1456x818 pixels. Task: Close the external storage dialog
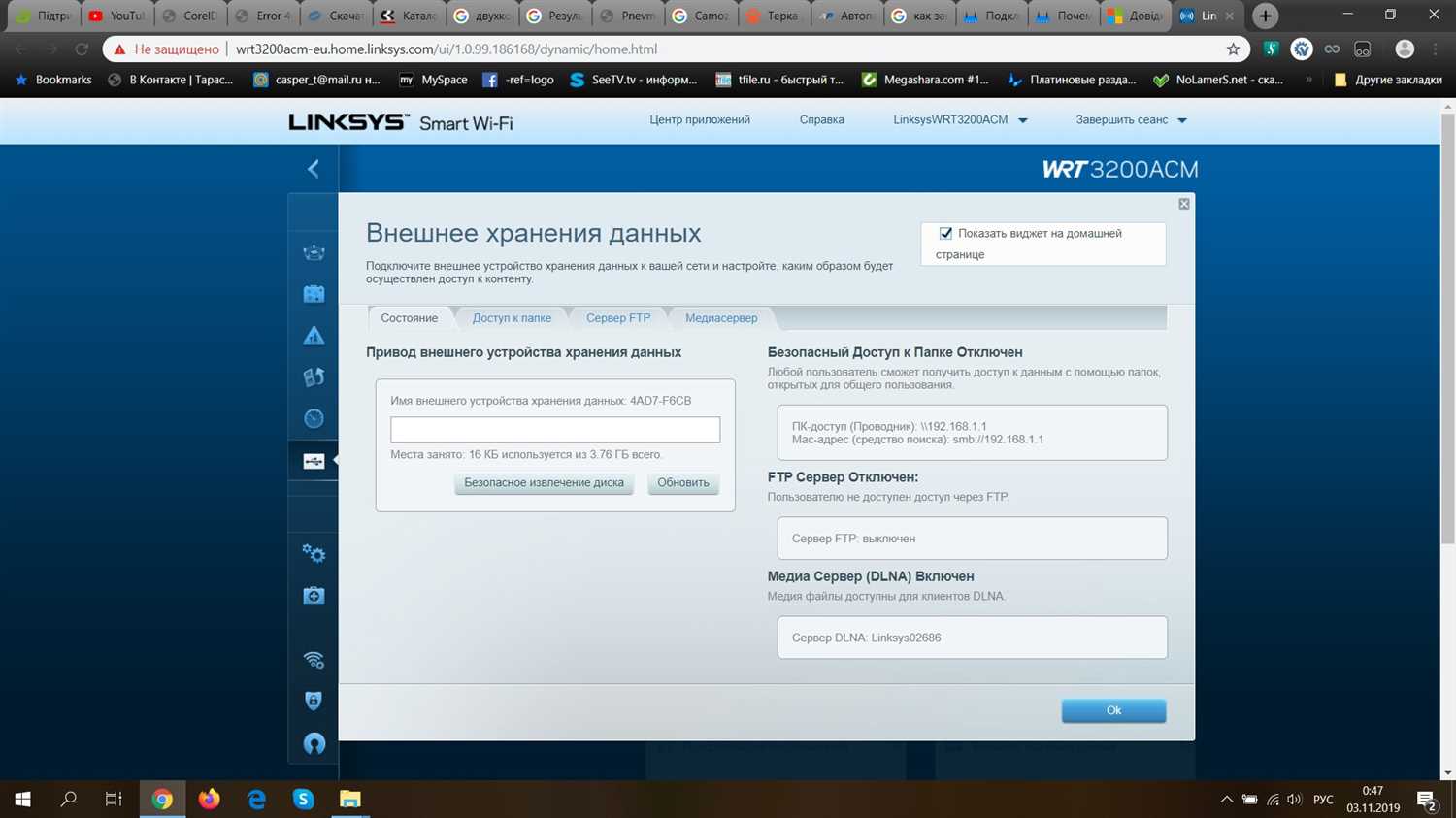coord(1184,204)
